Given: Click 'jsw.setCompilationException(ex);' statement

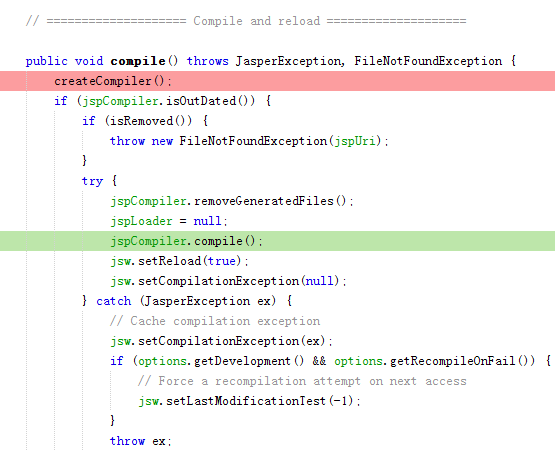Looking at the screenshot, I should coord(222,341).
